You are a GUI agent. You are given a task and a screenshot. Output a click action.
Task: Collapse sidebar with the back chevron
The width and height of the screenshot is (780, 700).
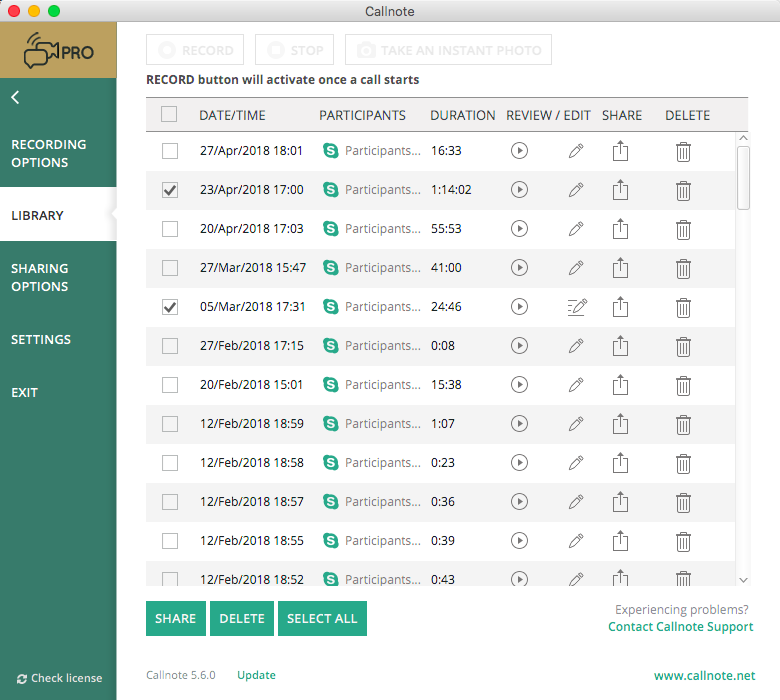(x=16, y=97)
